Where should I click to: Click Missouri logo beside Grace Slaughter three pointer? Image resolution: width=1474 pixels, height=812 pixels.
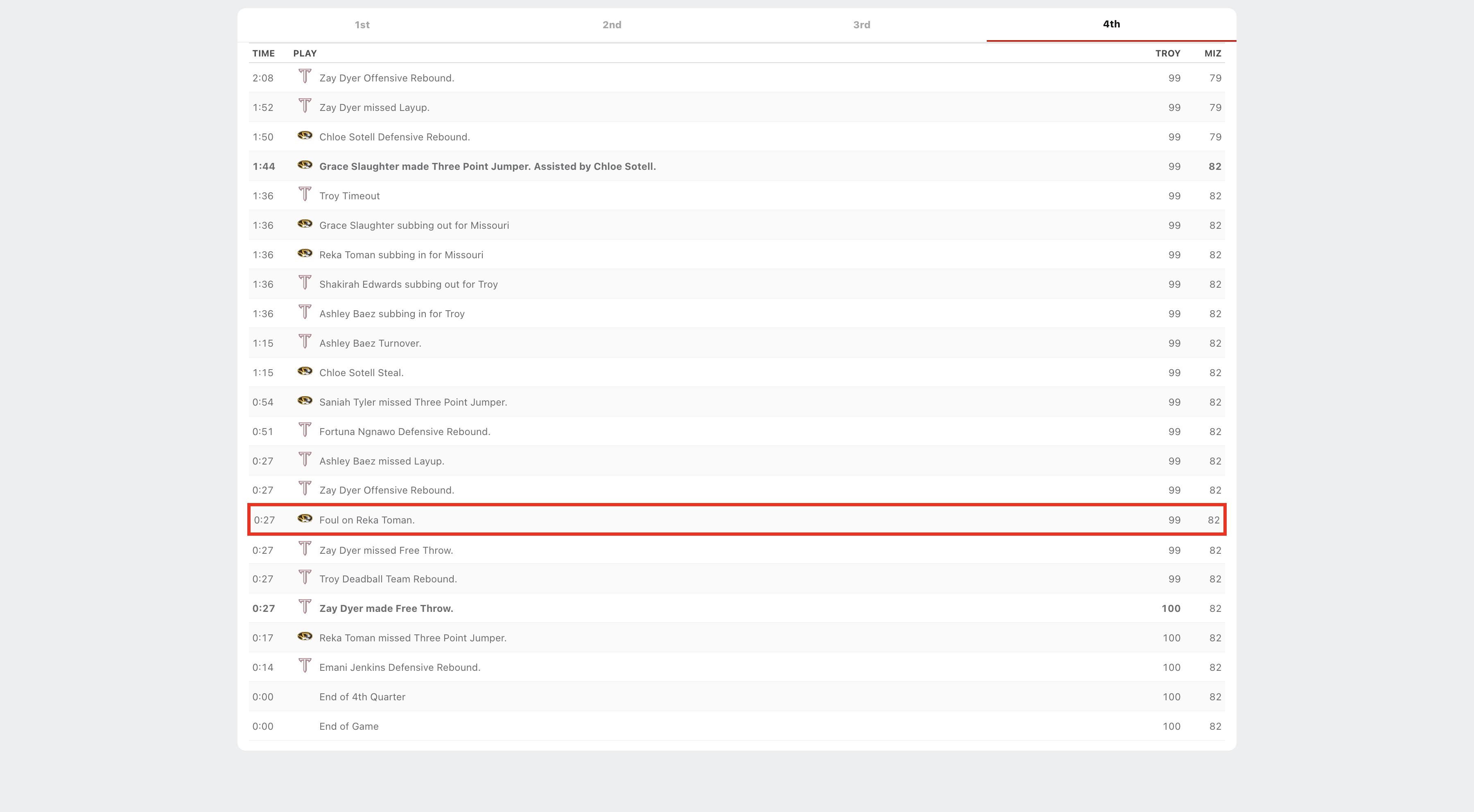click(304, 165)
